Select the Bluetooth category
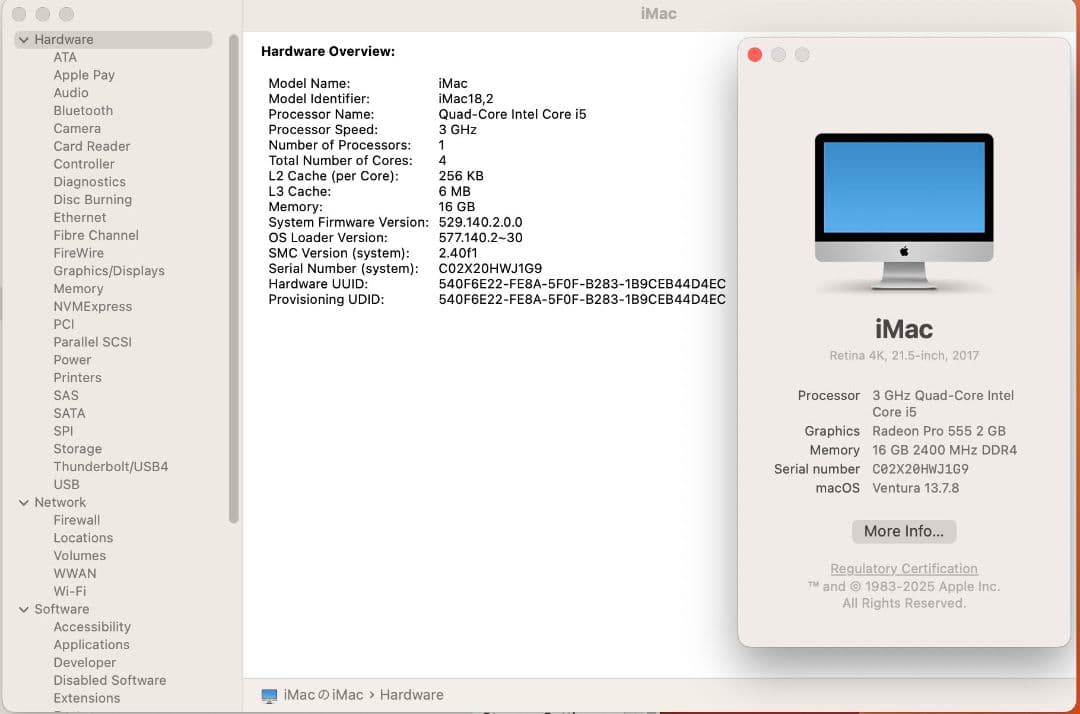Viewport: 1080px width, 714px height. coord(83,110)
